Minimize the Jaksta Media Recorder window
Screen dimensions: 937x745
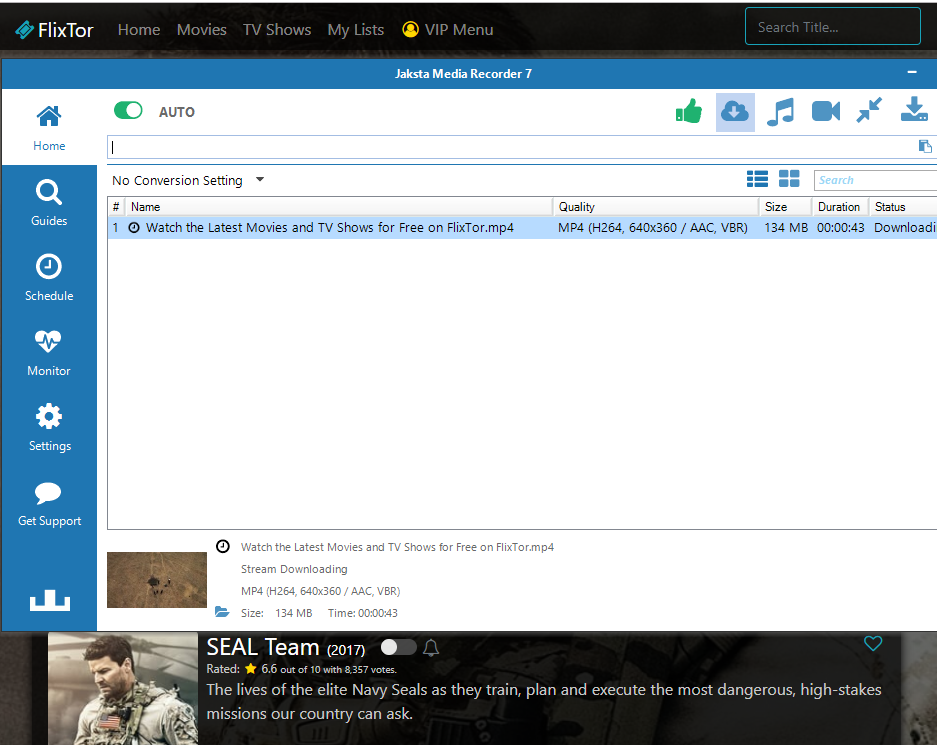click(x=912, y=72)
